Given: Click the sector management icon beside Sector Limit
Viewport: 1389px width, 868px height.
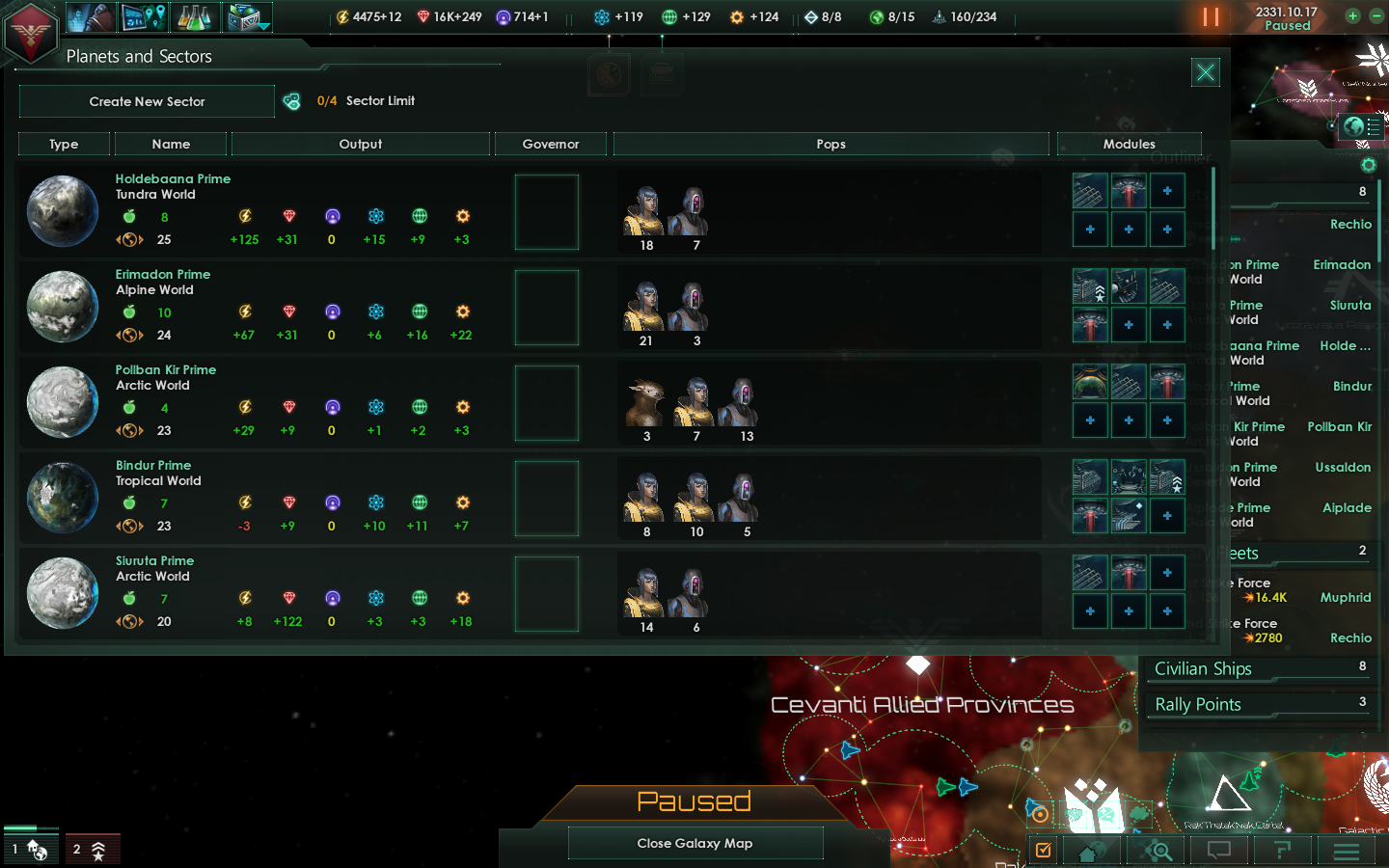Looking at the screenshot, I should point(291,101).
